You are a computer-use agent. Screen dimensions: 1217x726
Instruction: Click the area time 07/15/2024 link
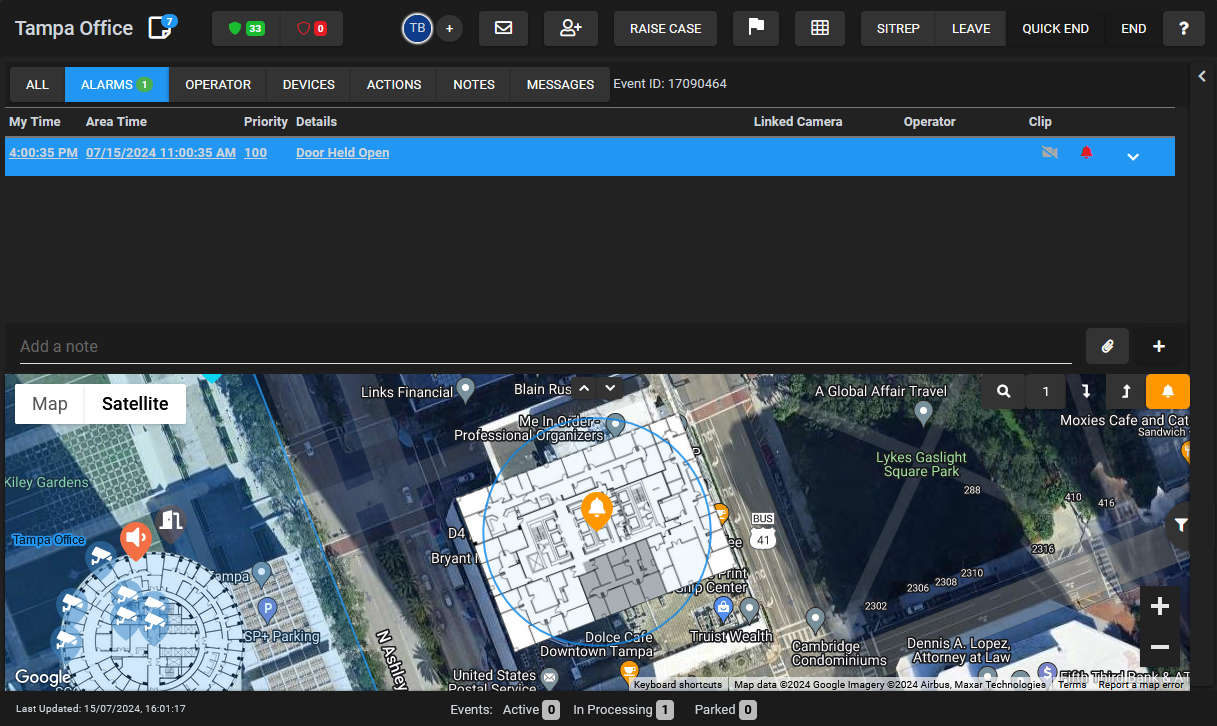pyautogui.click(x=161, y=153)
